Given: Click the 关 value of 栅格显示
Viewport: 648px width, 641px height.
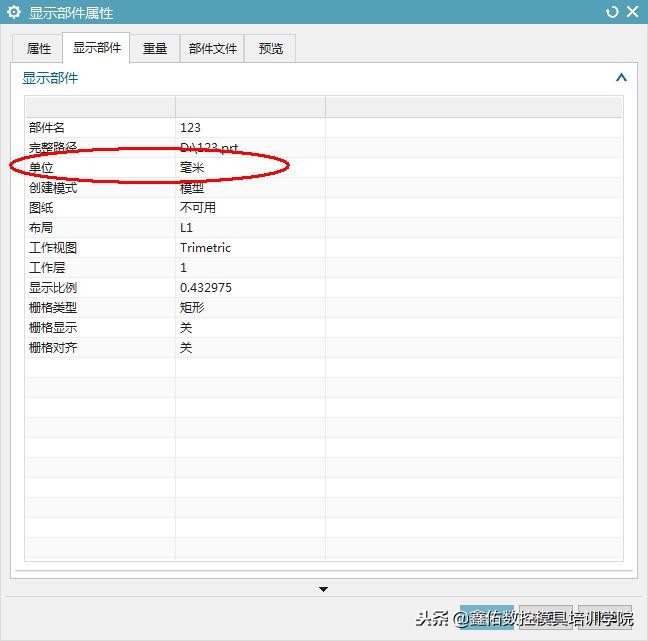Looking at the screenshot, I should click(186, 327).
